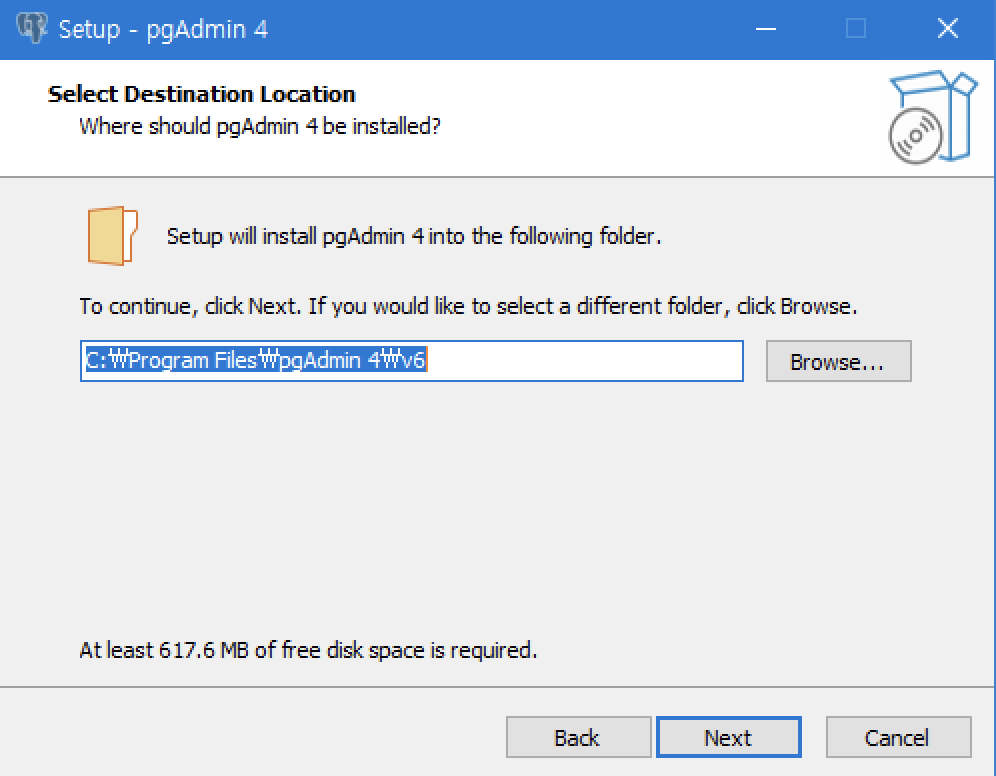This screenshot has width=996, height=776.
Task: Click the disabled maximize button
Action: [856, 29]
